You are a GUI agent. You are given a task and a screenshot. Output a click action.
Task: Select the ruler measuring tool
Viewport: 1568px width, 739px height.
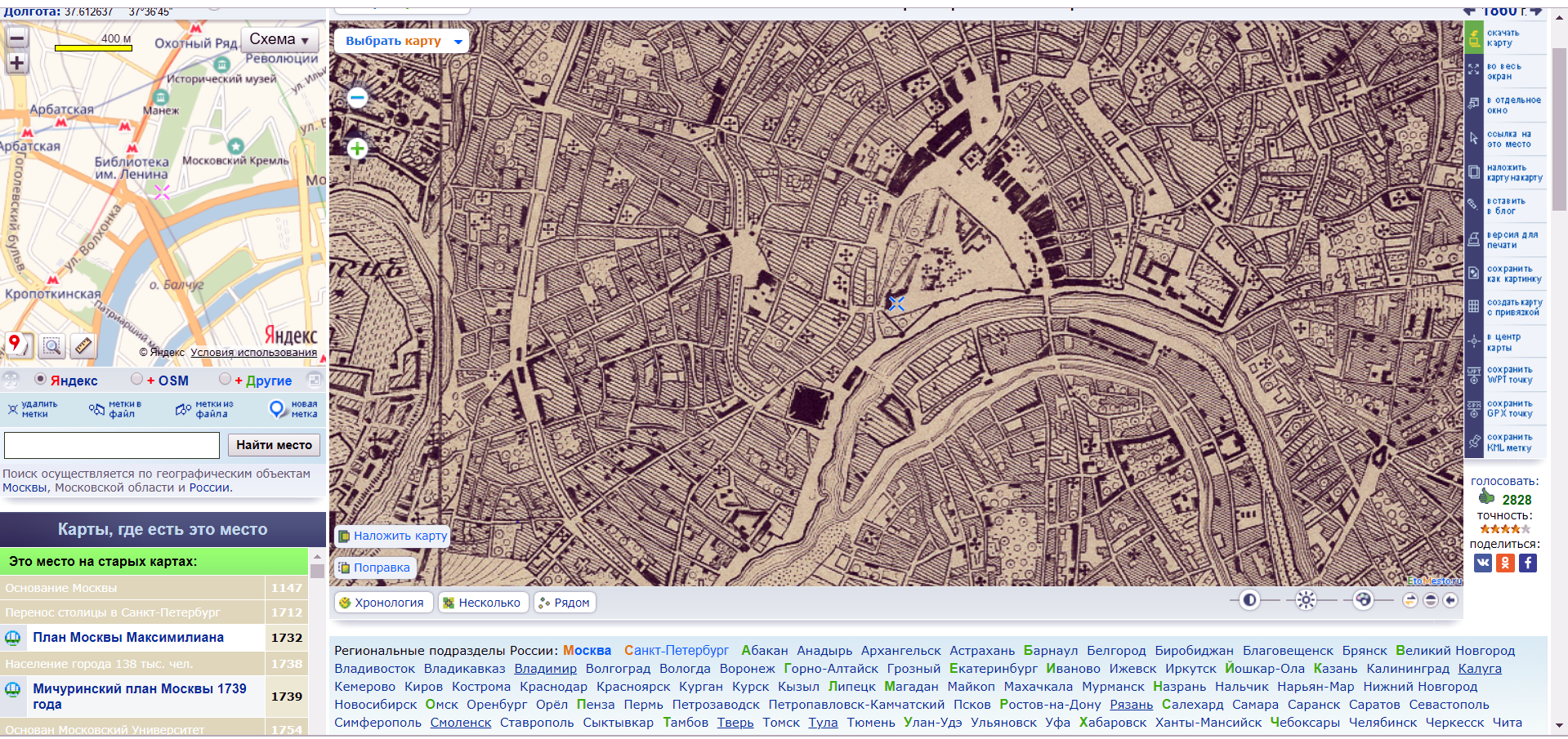[83, 346]
